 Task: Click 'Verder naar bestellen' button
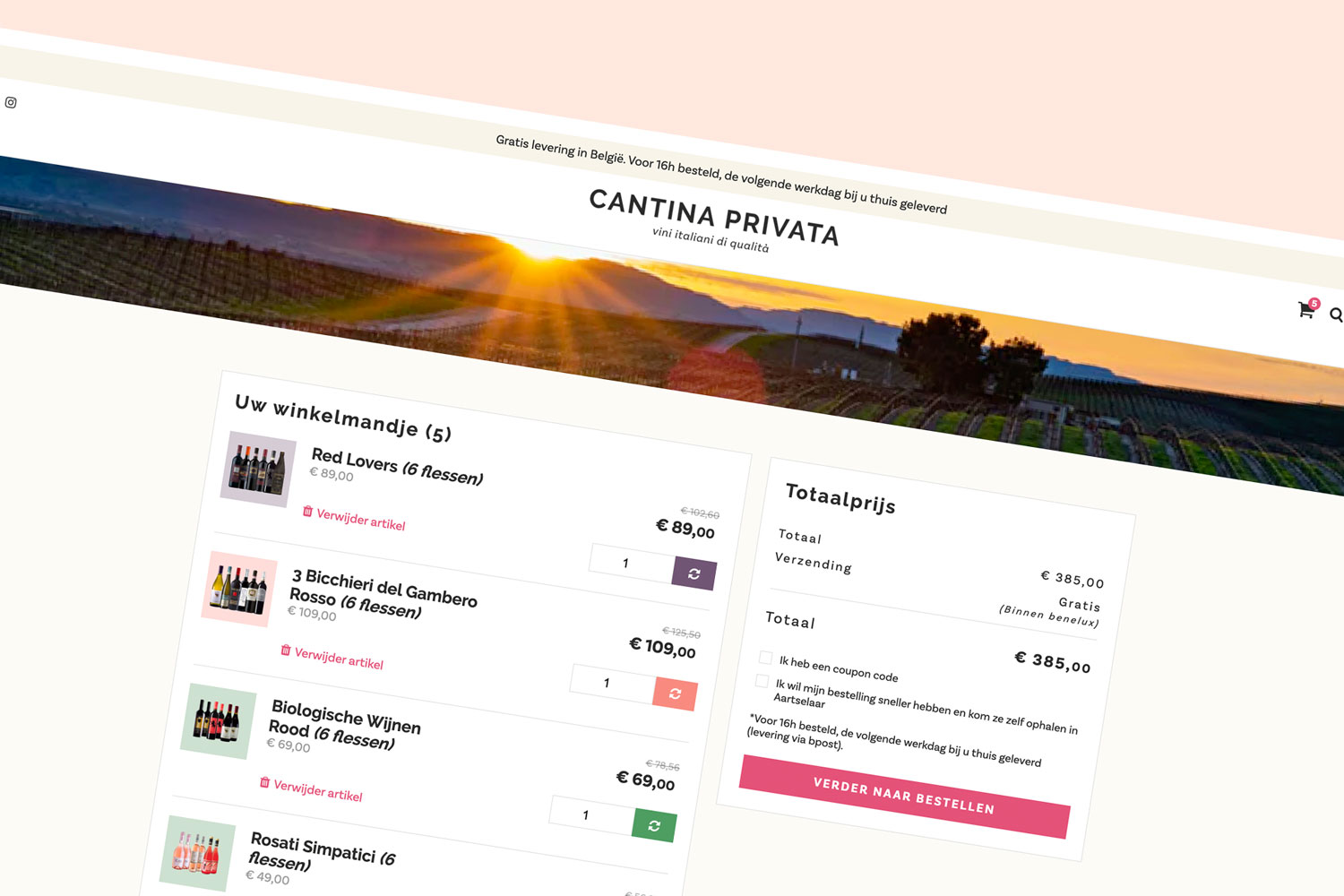click(x=904, y=797)
